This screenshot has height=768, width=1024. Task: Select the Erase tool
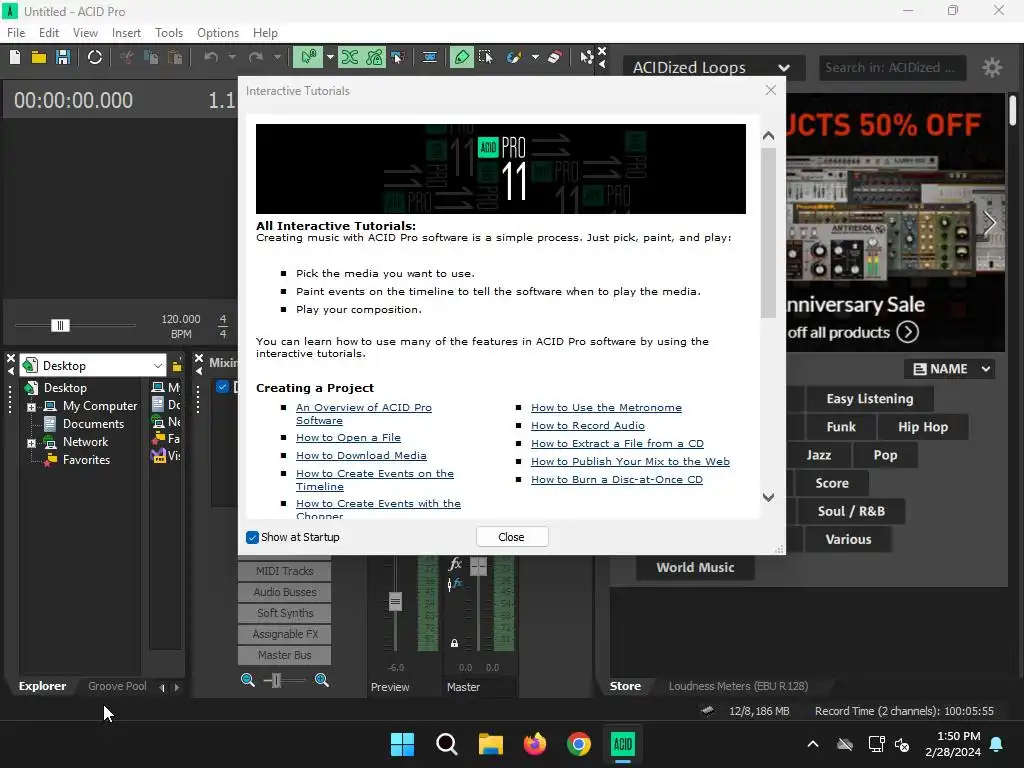[554, 57]
